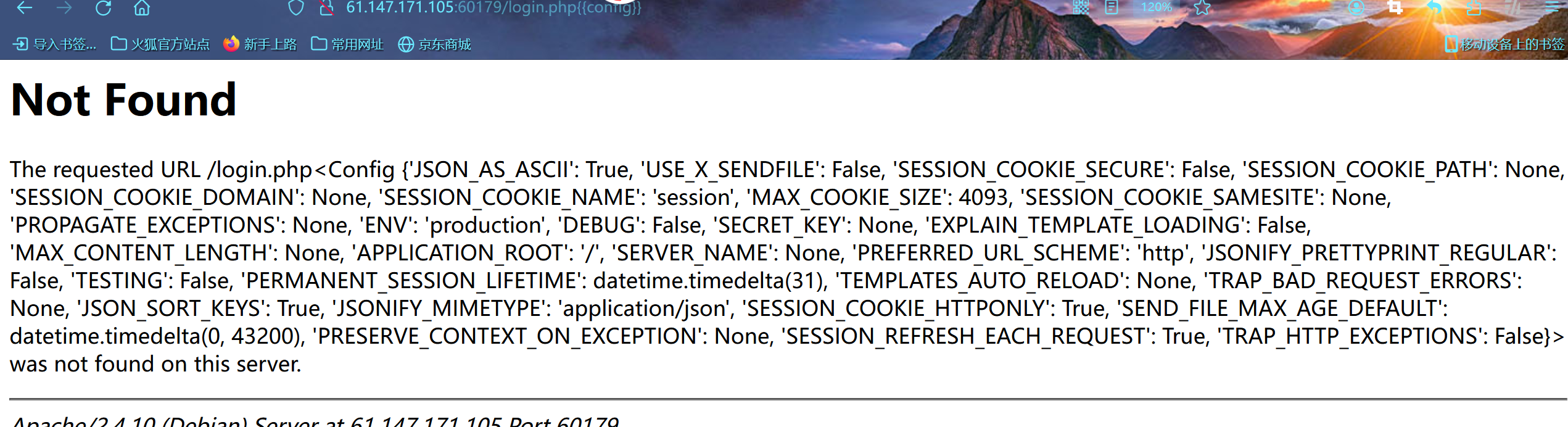Open the browser home page
Screen dimensions: 1568x427
click(x=142, y=7)
